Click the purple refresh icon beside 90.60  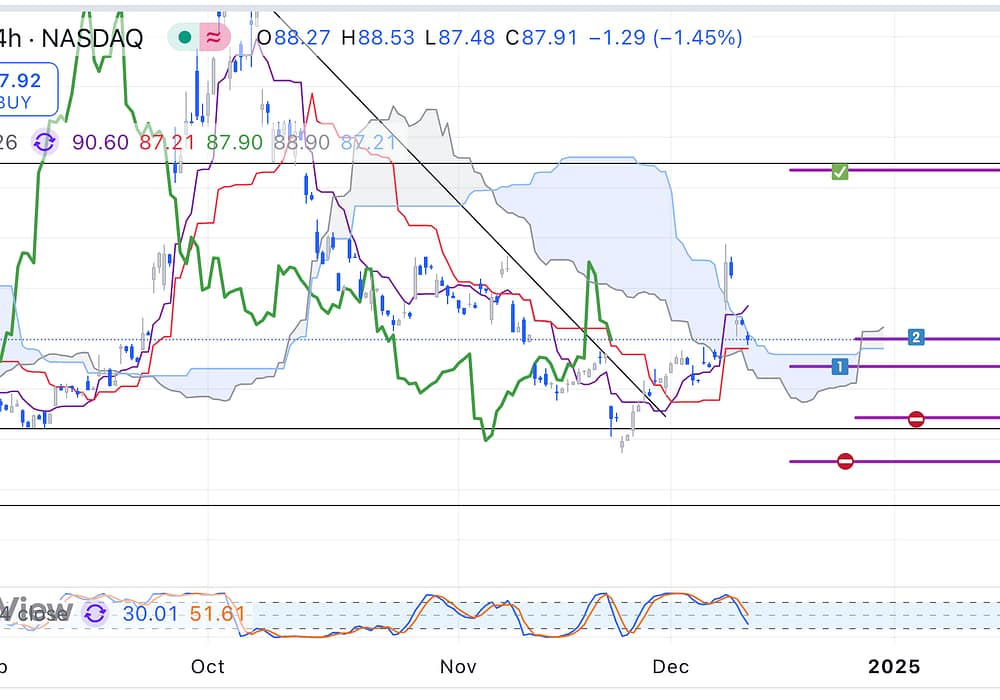click(x=45, y=142)
